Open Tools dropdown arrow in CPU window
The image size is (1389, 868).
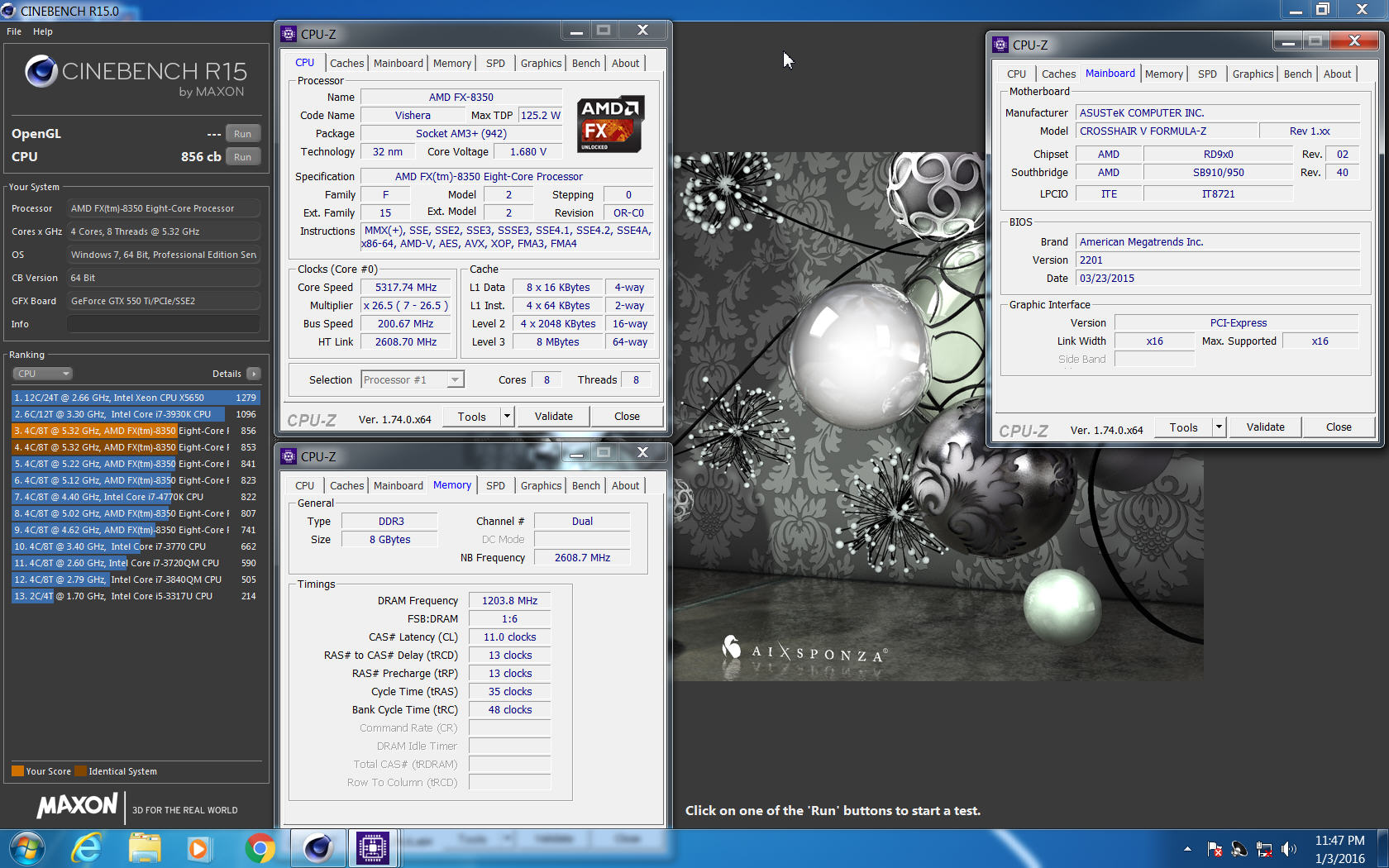point(507,417)
